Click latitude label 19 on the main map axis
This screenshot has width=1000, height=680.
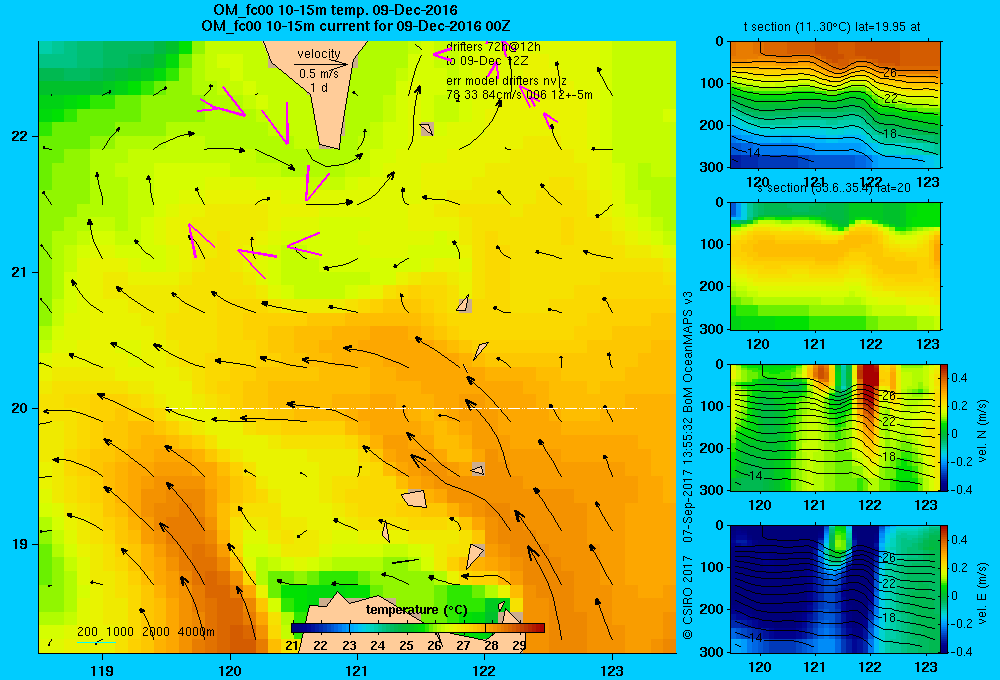(x=20, y=544)
